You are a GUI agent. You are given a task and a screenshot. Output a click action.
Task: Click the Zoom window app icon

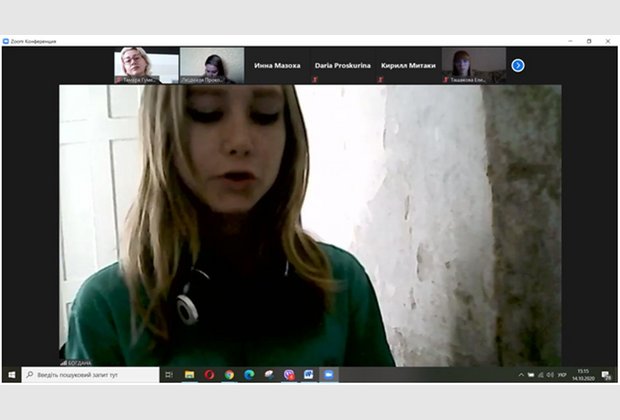[x=6, y=41]
